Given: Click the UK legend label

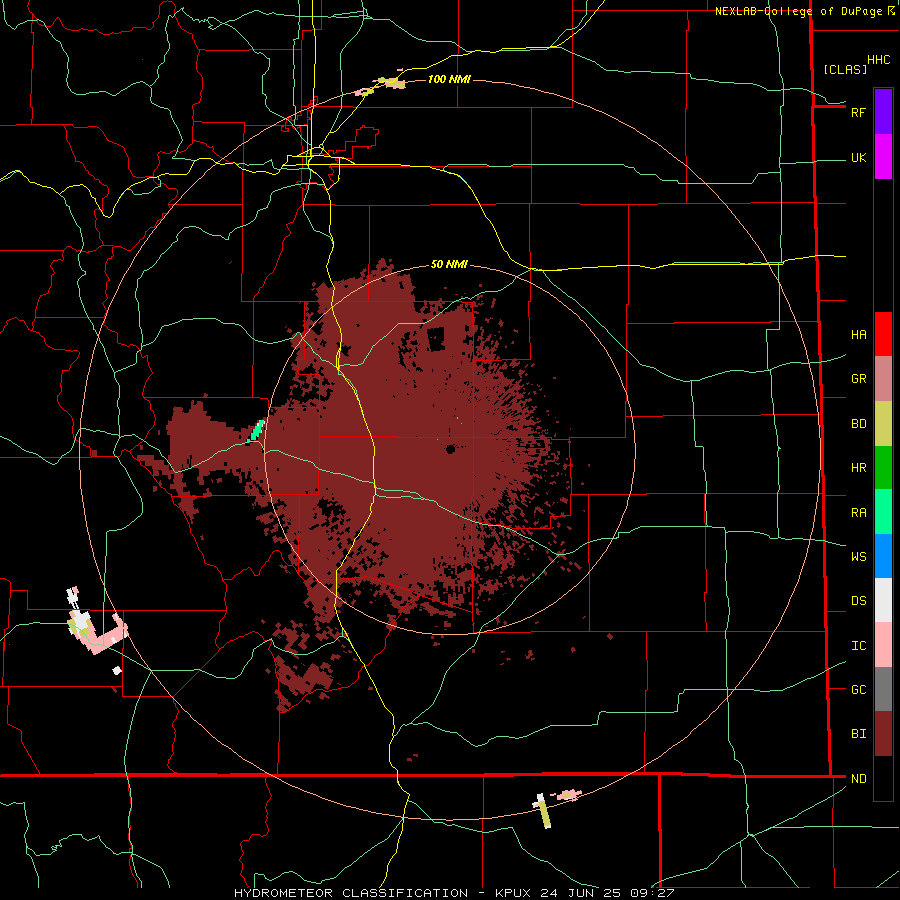Looking at the screenshot, I should (x=858, y=158).
